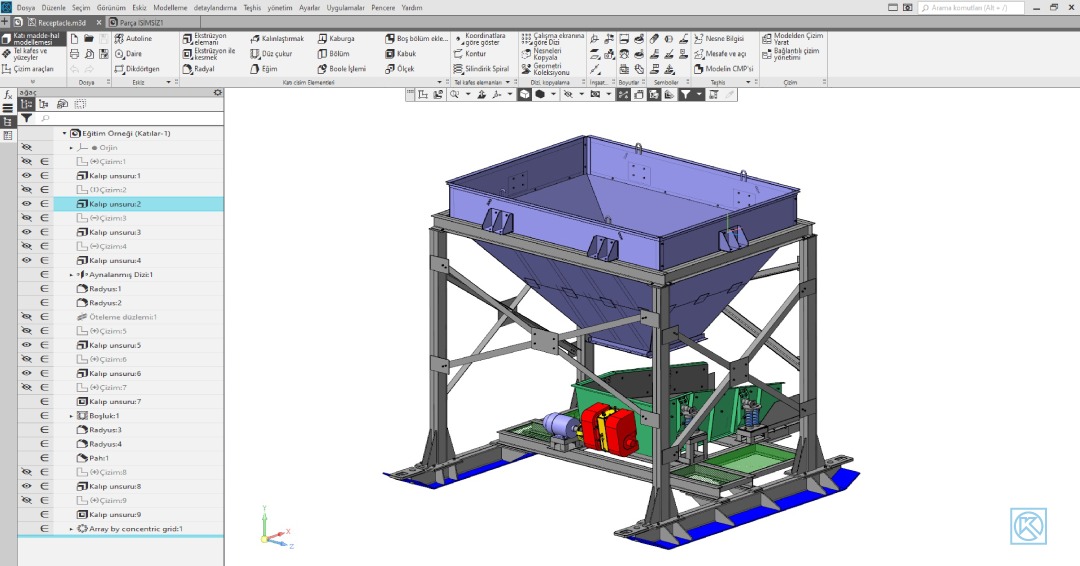Show the hidden Çizim:1 sketch

pyautogui.click(x=26, y=161)
